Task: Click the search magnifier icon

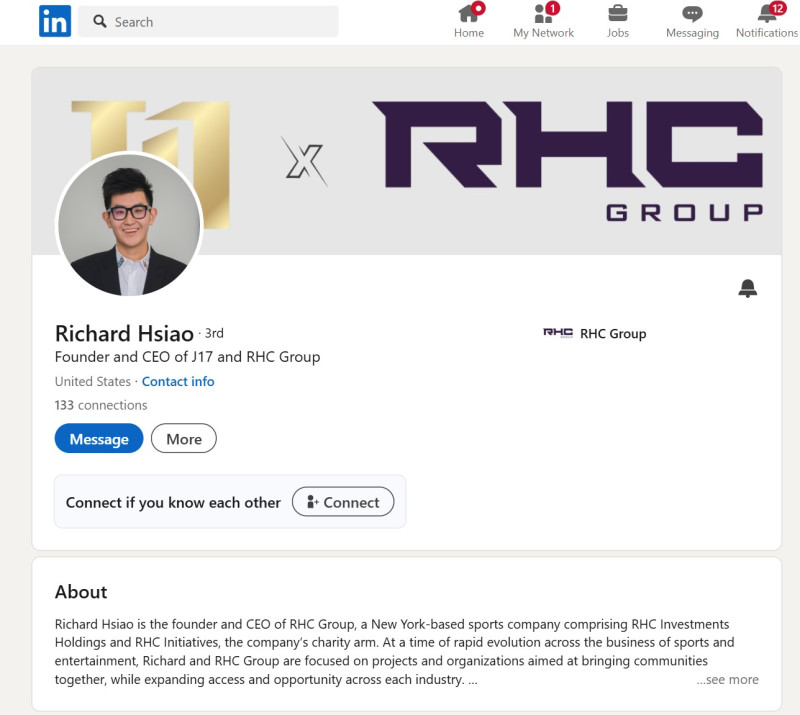Action: point(100,21)
